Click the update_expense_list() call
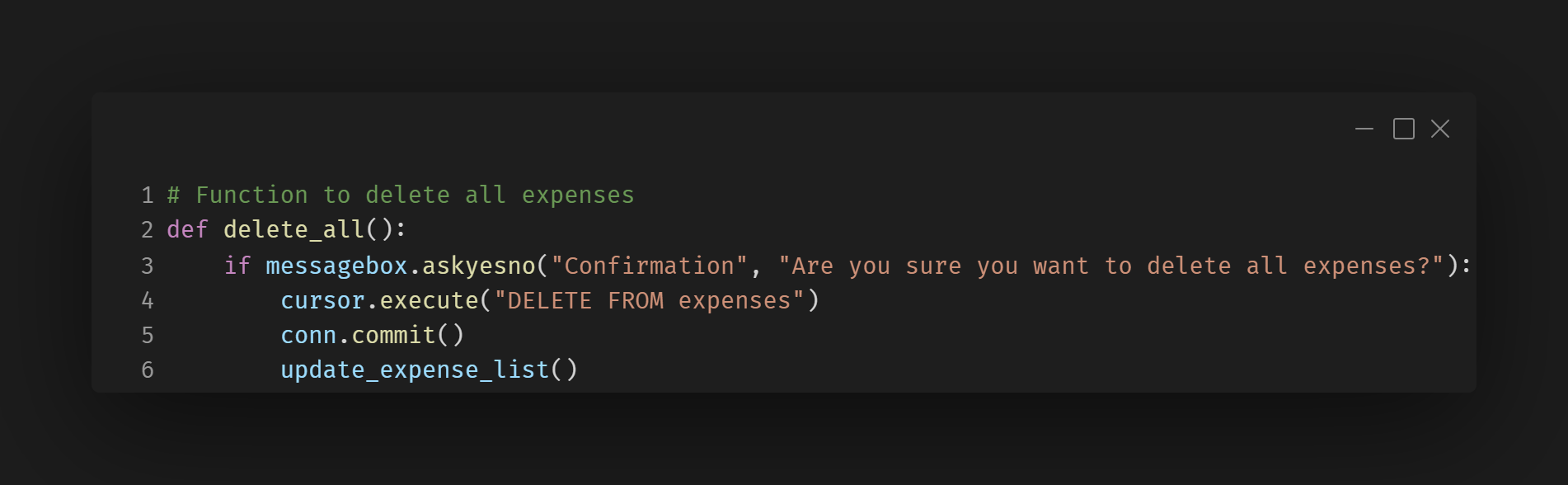Screen dimensions: 1568x485 pos(429,370)
